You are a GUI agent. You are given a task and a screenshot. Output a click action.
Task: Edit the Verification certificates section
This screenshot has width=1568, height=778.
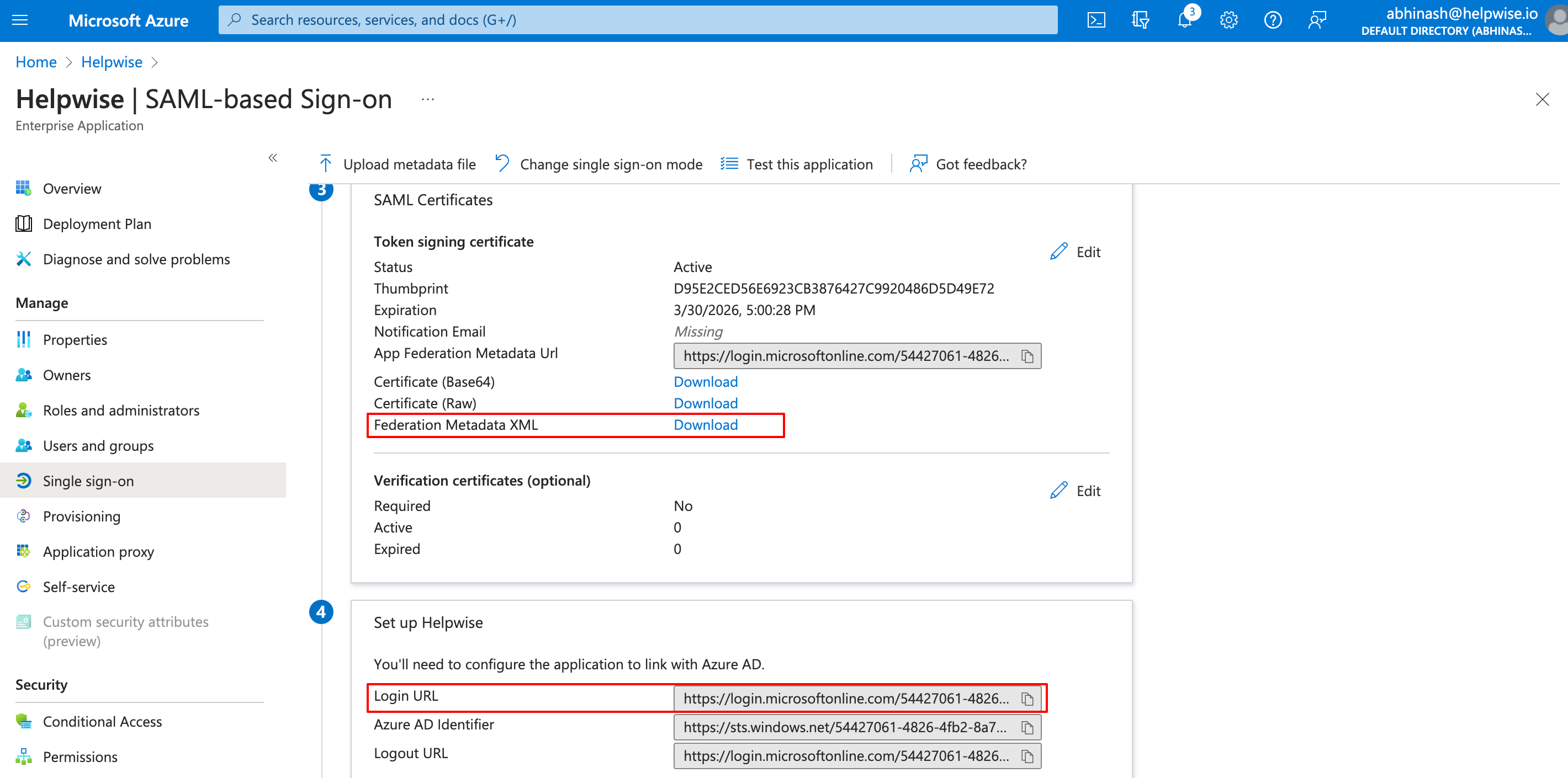pos(1075,491)
